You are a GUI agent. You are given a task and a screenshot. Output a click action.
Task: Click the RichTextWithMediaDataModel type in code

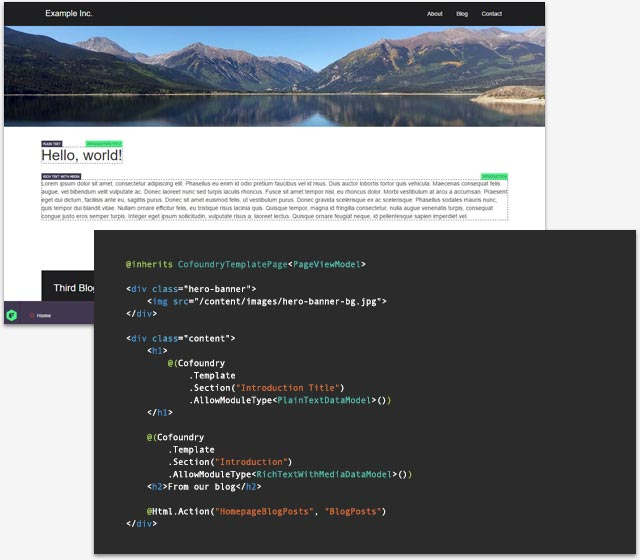(x=324, y=474)
